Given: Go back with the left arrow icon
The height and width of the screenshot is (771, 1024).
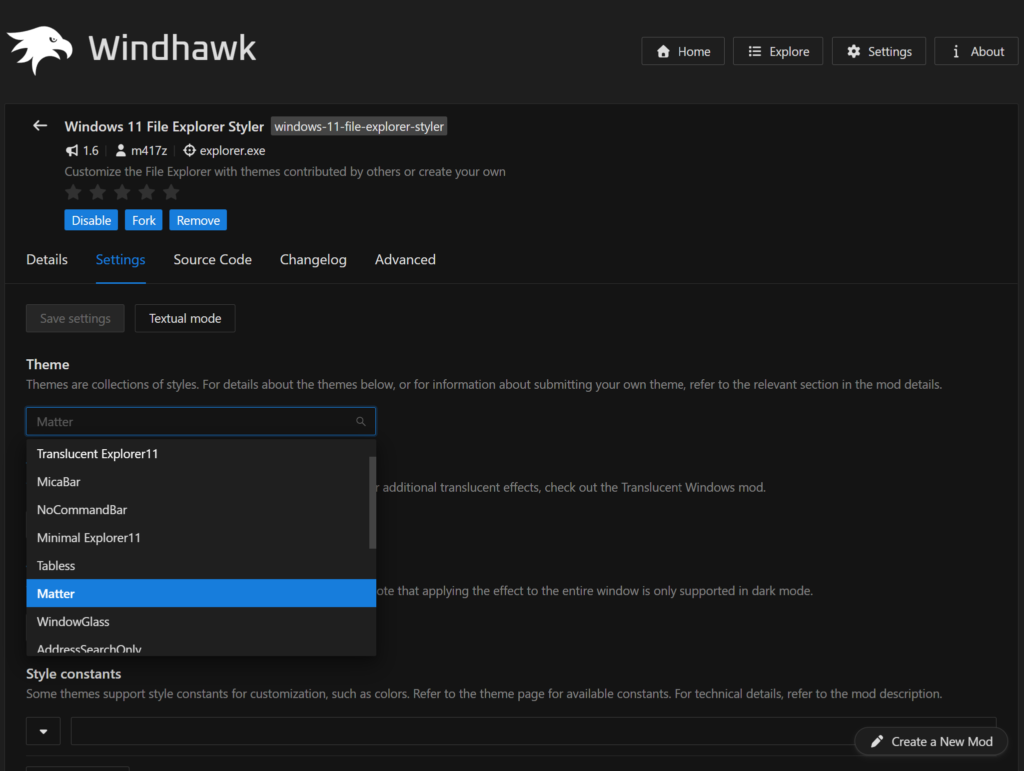Looking at the screenshot, I should pos(40,125).
